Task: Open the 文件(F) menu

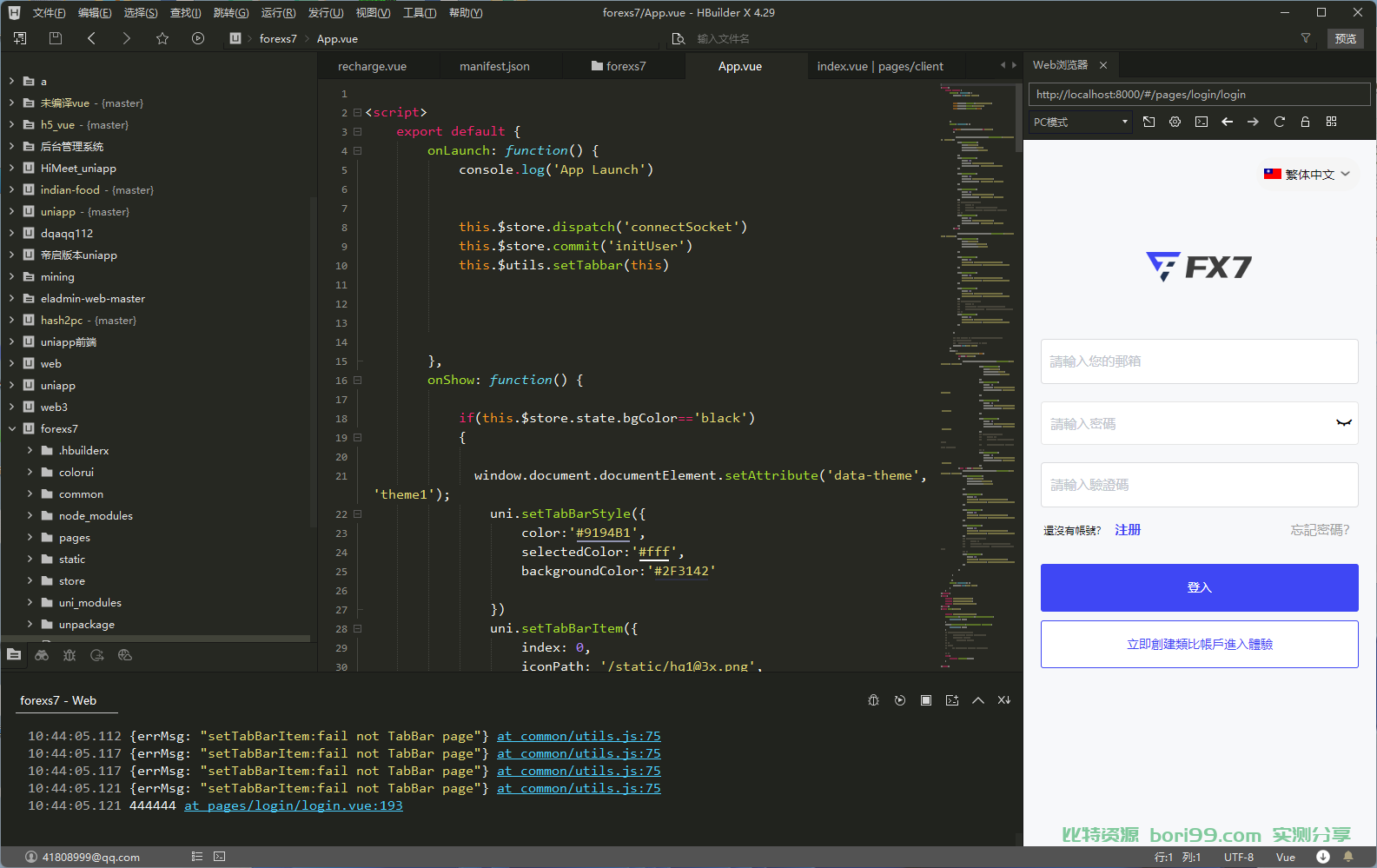Action: pos(49,13)
